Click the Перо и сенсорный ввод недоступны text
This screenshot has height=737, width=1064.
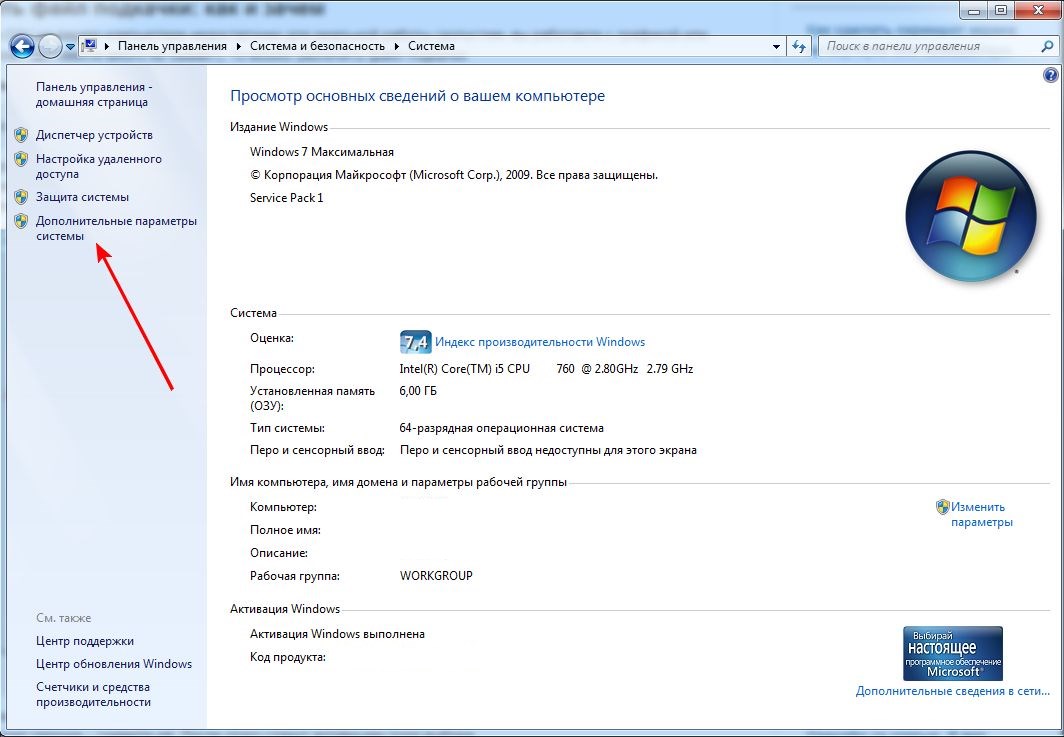coord(548,450)
